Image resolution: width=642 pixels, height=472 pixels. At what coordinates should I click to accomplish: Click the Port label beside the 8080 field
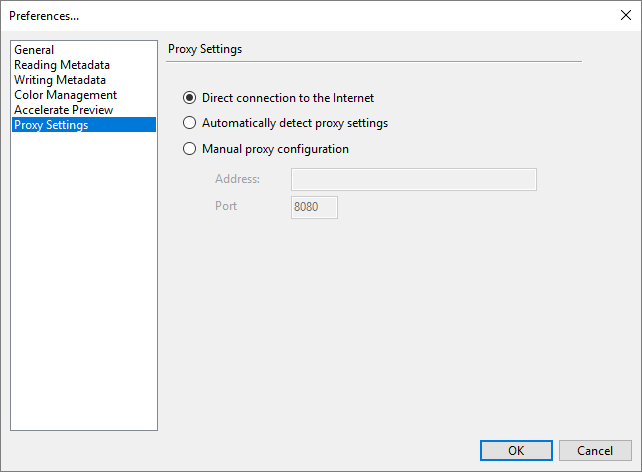point(226,207)
